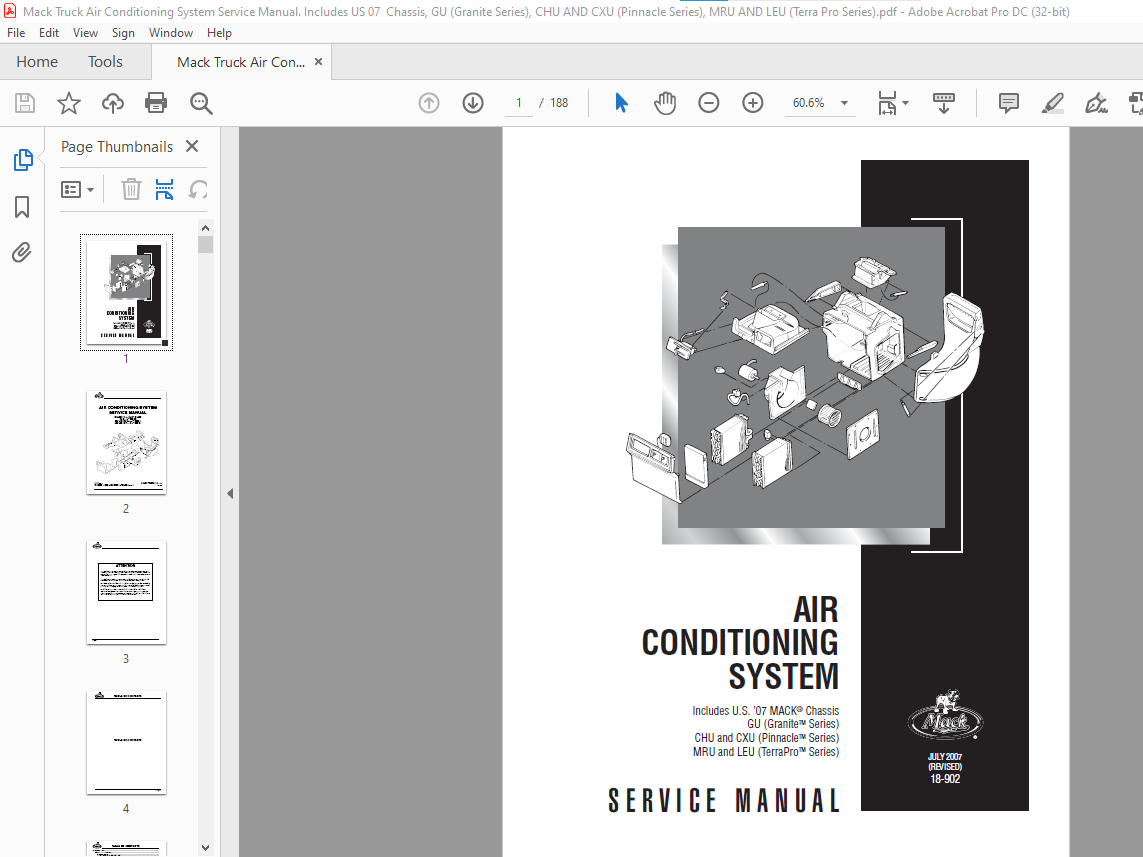Zoom in with plus button
Image resolution: width=1143 pixels, height=857 pixels.
(x=752, y=103)
